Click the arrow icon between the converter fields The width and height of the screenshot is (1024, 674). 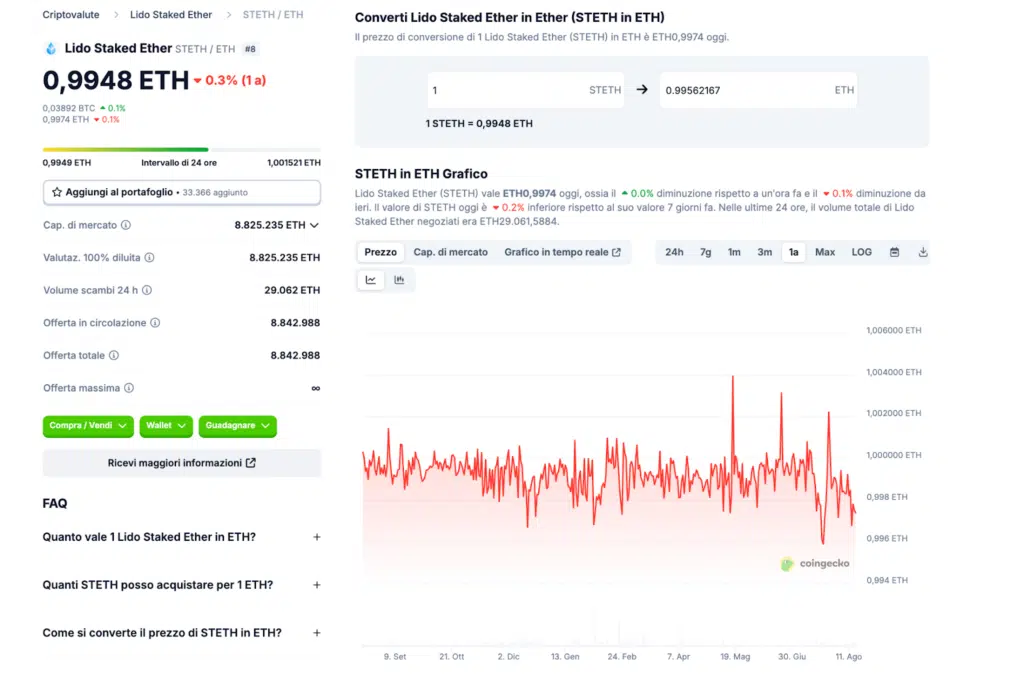click(x=642, y=90)
